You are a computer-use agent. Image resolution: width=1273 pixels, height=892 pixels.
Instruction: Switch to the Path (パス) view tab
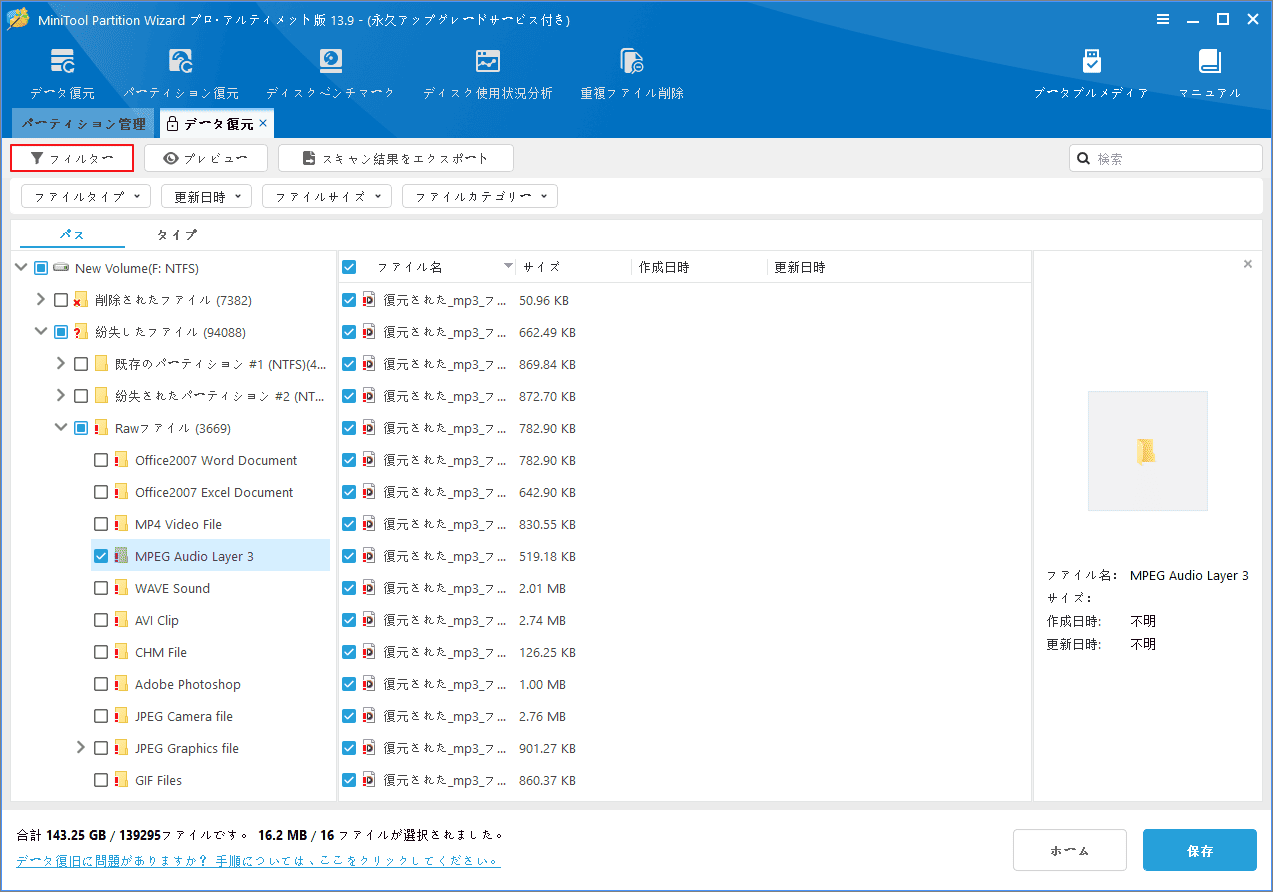tap(72, 235)
